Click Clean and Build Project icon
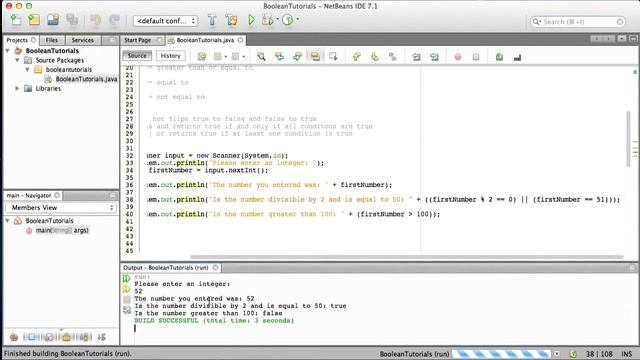 pyautogui.click(x=231, y=20)
